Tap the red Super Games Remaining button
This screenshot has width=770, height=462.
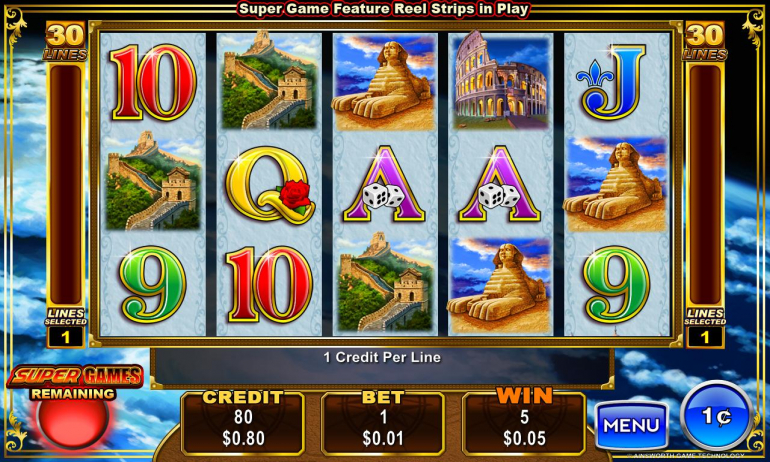73,418
